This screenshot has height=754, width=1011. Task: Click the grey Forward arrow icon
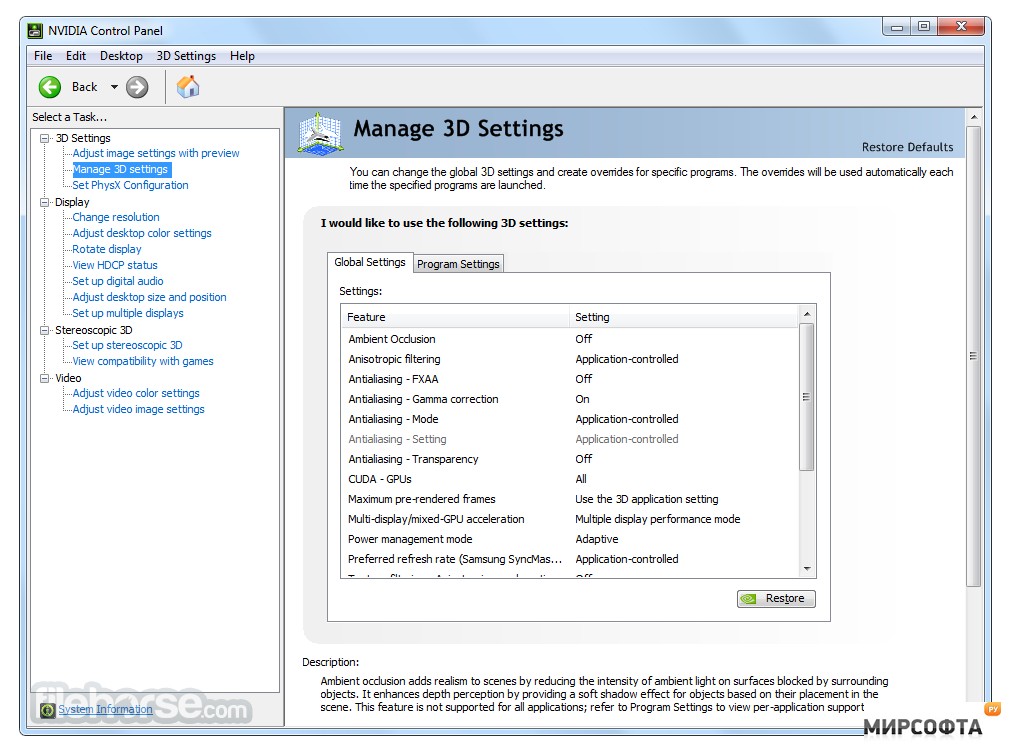coord(137,87)
